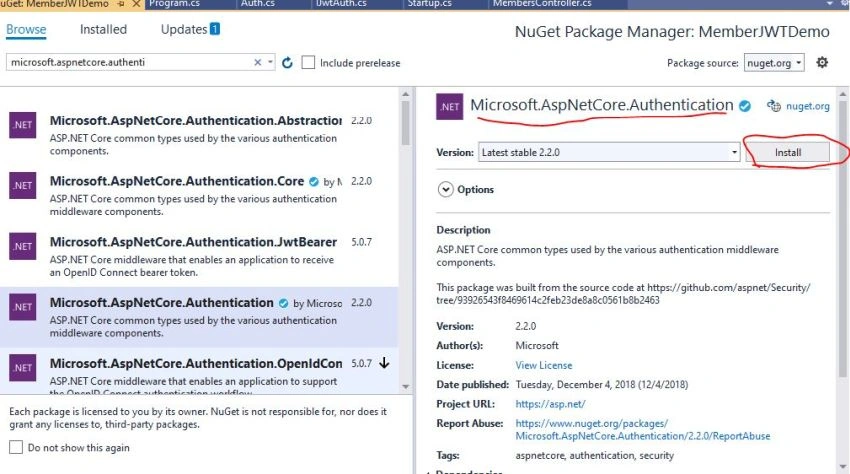Click the .NET icon of Authentication.Core package
The height and width of the screenshot is (474, 850).
tap(23, 185)
